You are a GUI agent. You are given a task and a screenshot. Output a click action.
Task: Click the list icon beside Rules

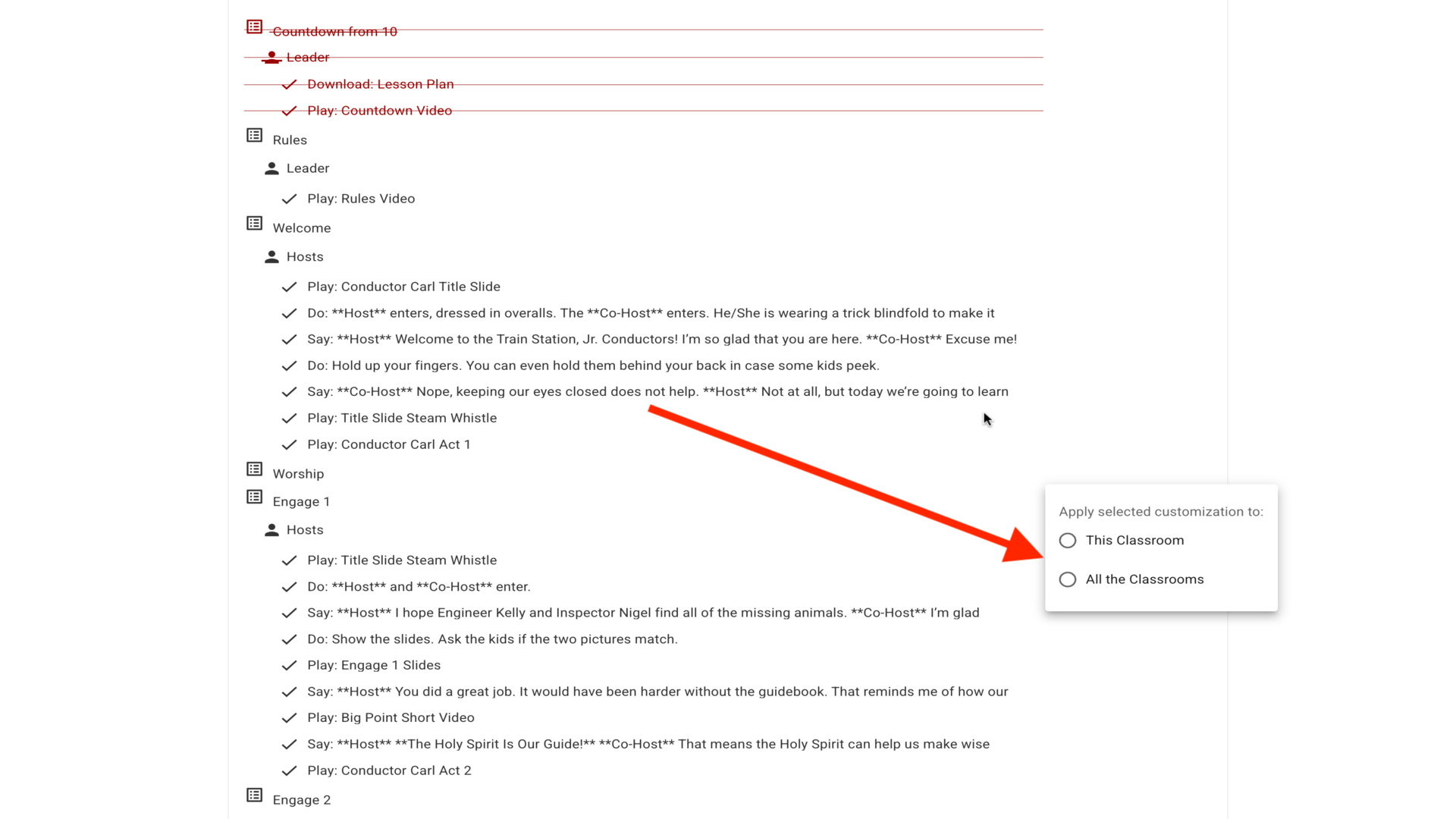pyautogui.click(x=254, y=136)
